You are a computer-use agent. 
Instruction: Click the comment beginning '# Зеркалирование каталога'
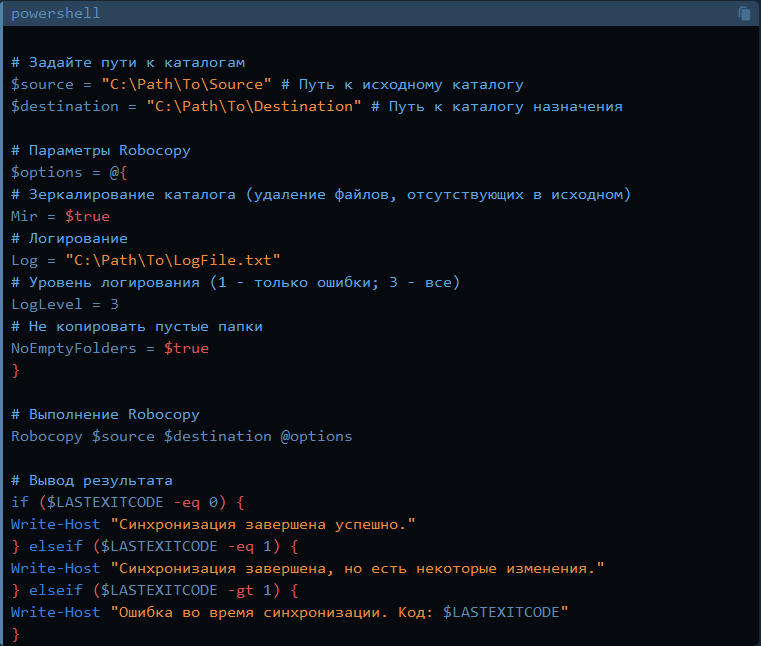click(x=321, y=195)
